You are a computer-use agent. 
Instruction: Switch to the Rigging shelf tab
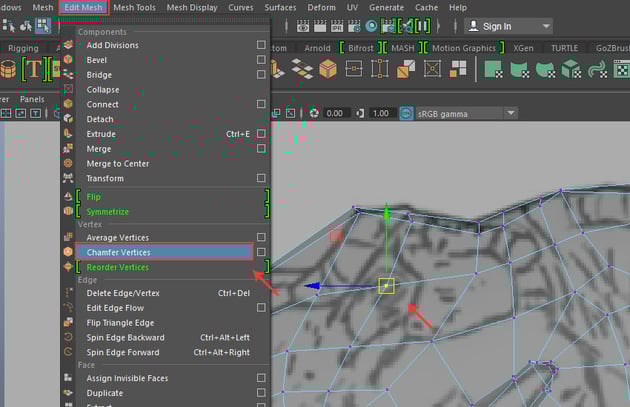pos(23,48)
